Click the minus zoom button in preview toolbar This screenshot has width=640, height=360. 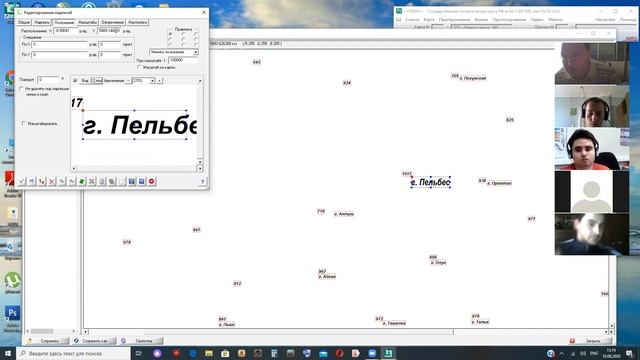pos(128,81)
